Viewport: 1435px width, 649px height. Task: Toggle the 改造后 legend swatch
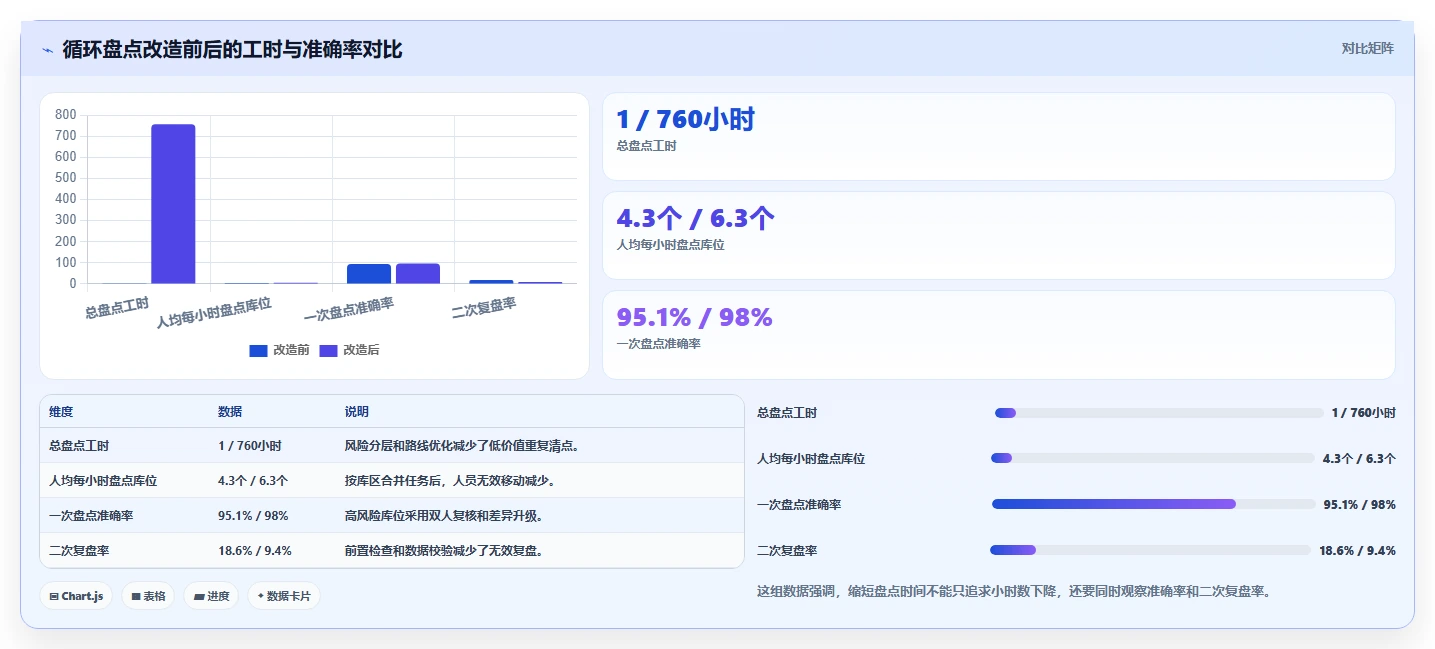click(x=328, y=350)
